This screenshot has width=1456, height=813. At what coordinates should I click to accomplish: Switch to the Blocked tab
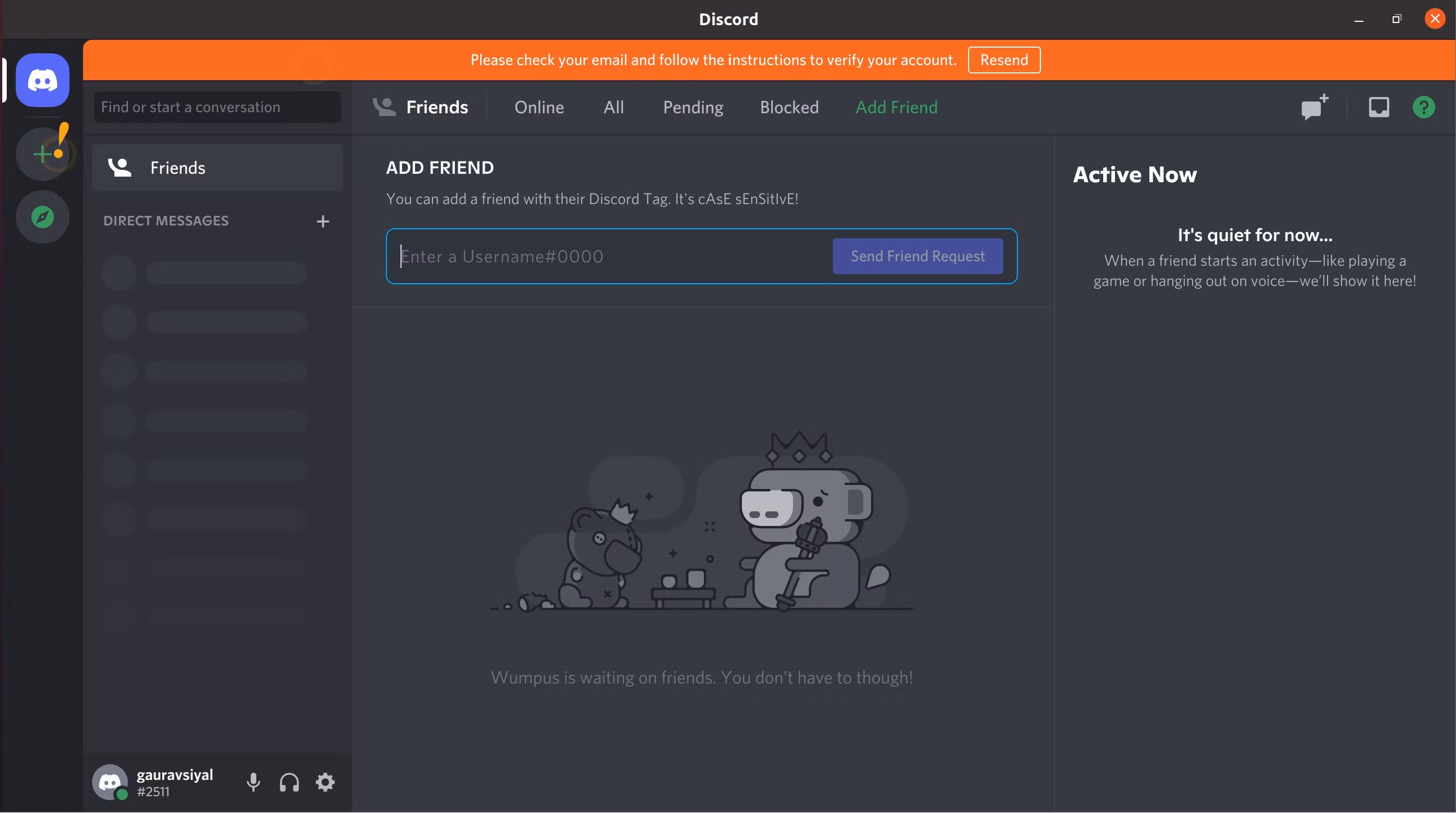coord(789,107)
